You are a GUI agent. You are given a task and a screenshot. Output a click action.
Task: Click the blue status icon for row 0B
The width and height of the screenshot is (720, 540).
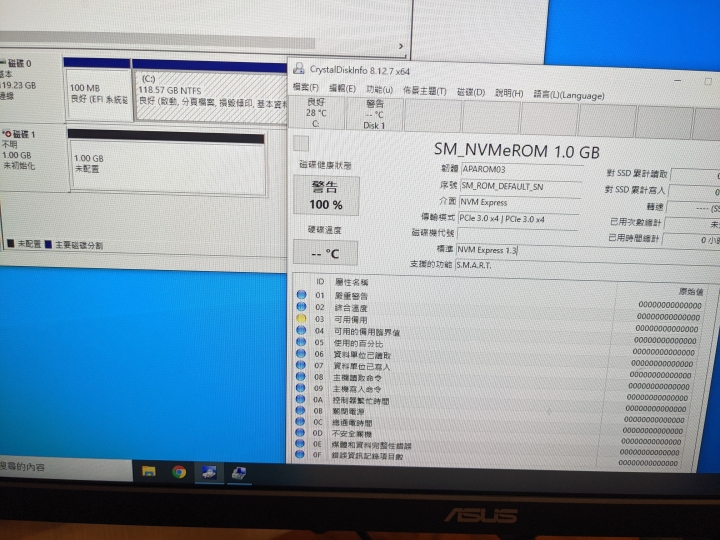click(300, 410)
